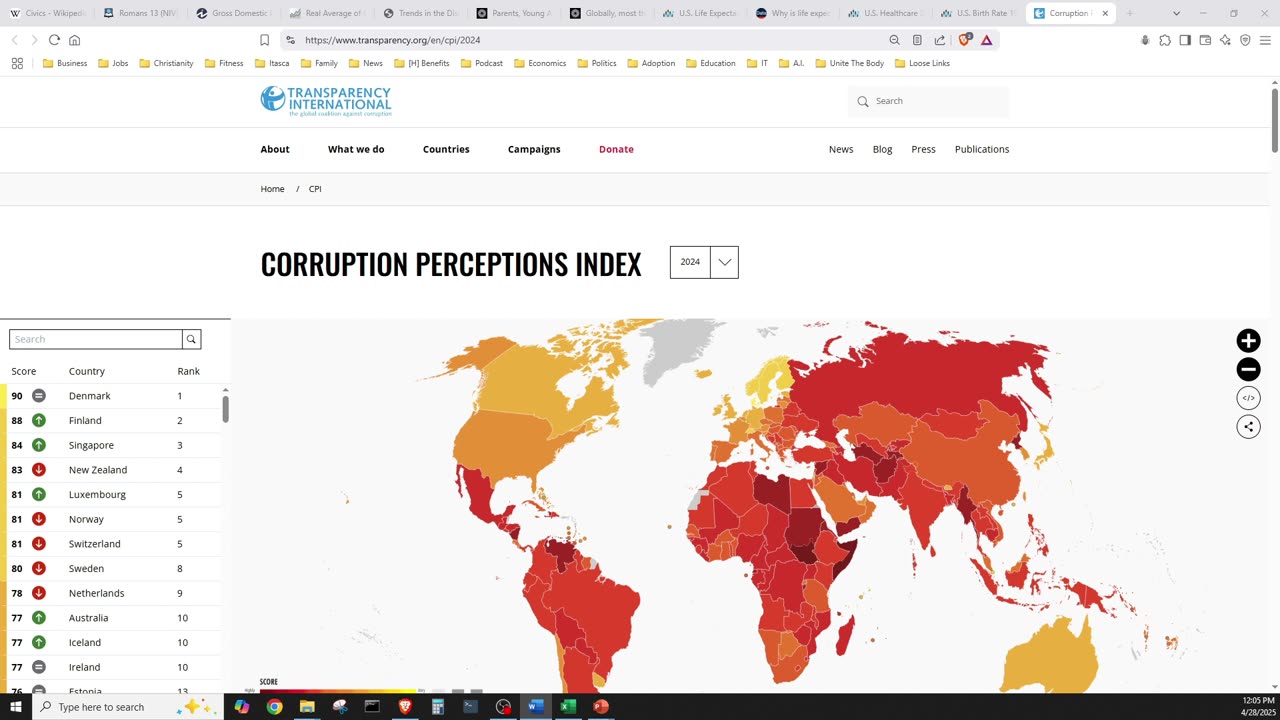
Task: Click the share icon beside the map
Action: click(x=1248, y=426)
